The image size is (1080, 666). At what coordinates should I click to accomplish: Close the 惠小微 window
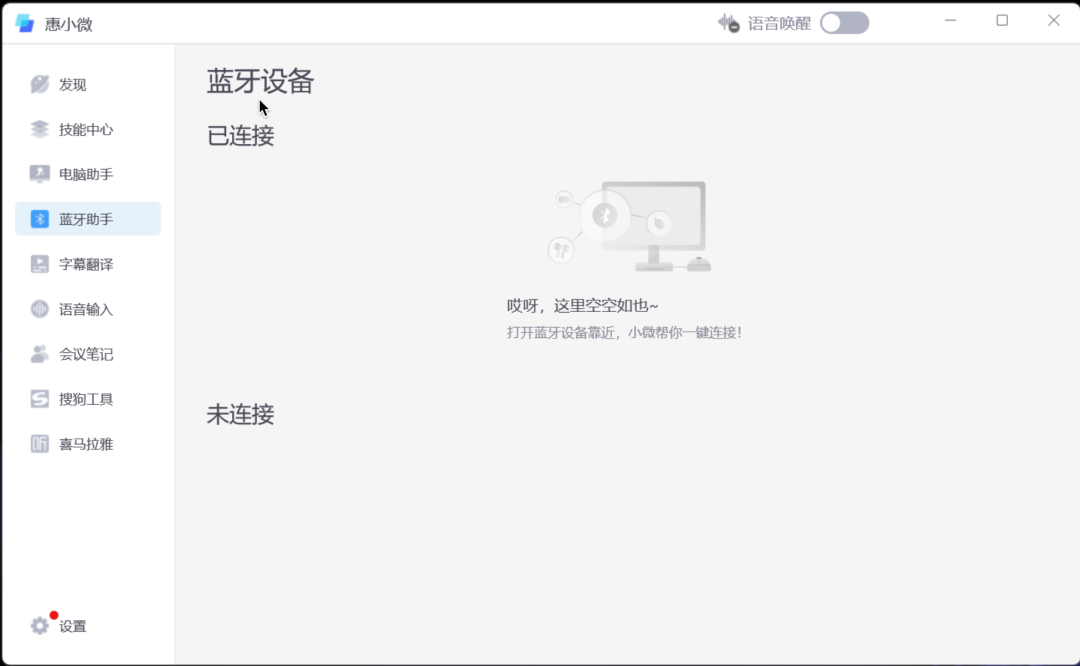coord(1054,21)
